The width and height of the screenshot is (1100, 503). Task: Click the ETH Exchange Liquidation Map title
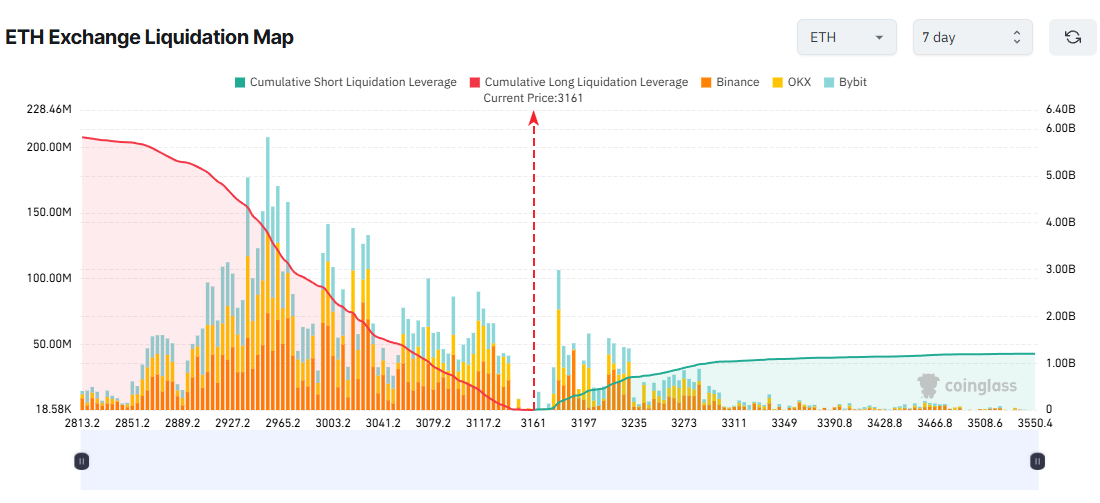pos(150,38)
